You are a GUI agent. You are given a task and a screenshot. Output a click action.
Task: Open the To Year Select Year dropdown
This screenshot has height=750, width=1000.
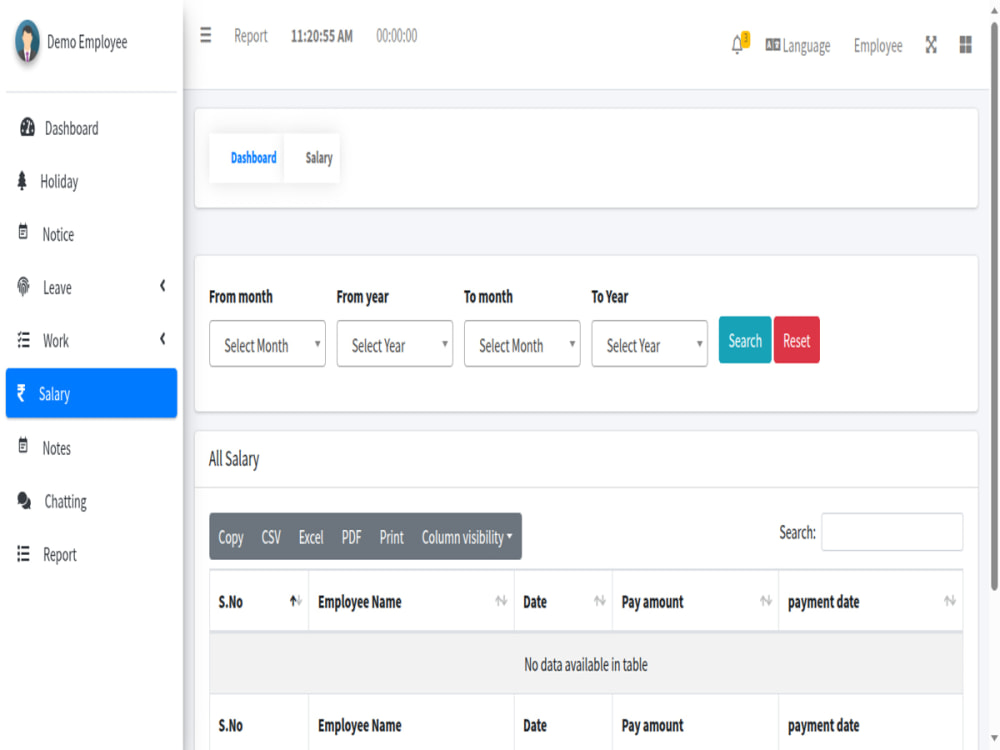click(x=649, y=344)
